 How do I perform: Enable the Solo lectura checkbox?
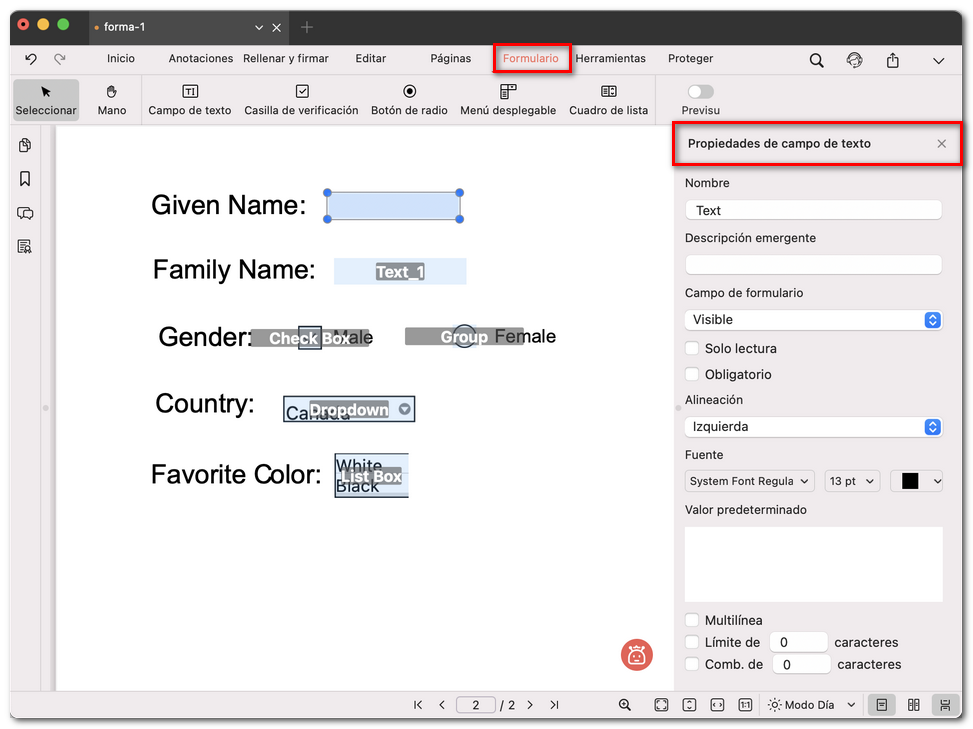692,349
